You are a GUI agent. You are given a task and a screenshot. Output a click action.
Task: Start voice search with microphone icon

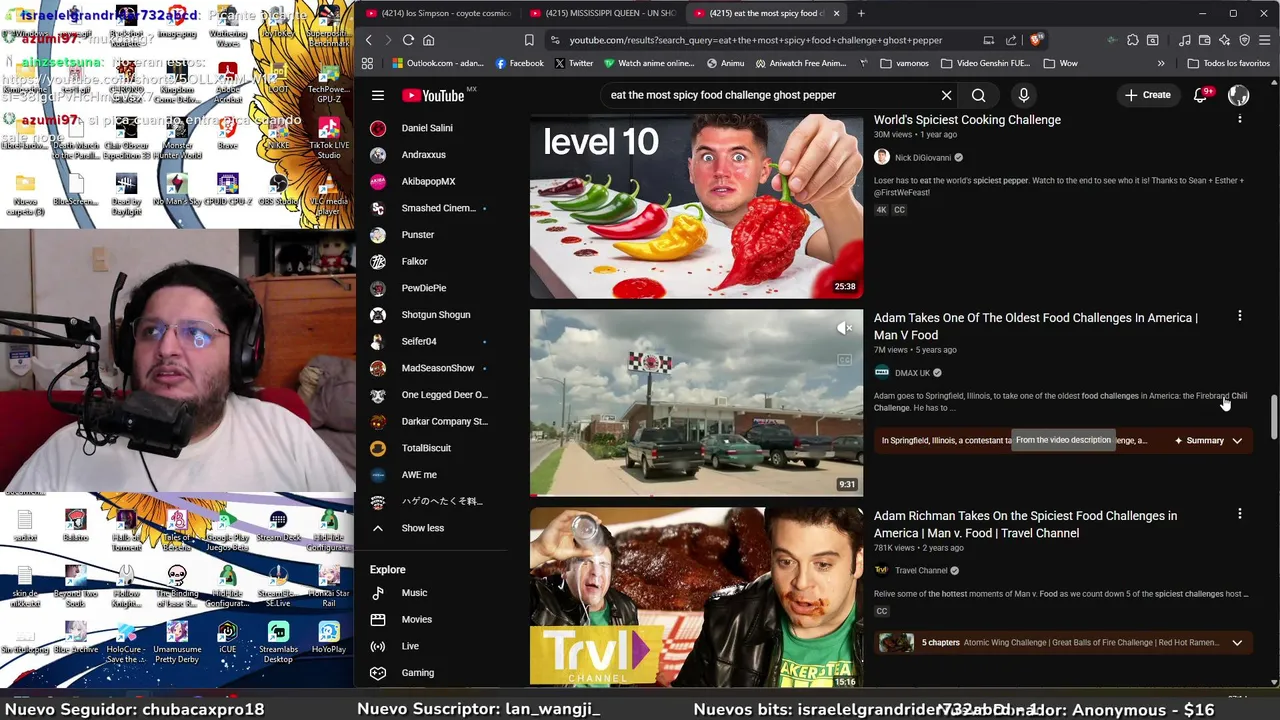click(x=1023, y=95)
